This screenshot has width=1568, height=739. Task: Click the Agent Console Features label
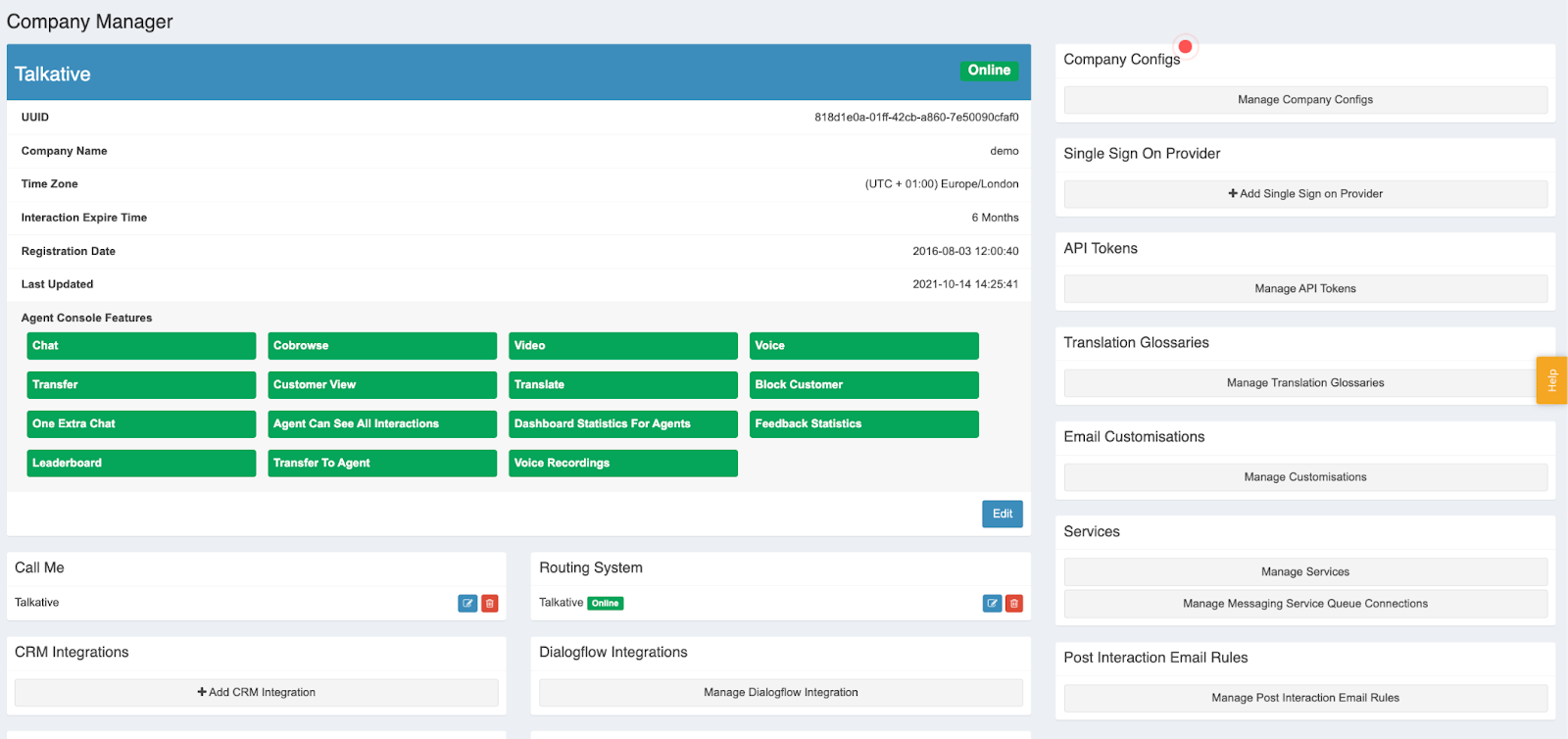[x=87, y=319]
